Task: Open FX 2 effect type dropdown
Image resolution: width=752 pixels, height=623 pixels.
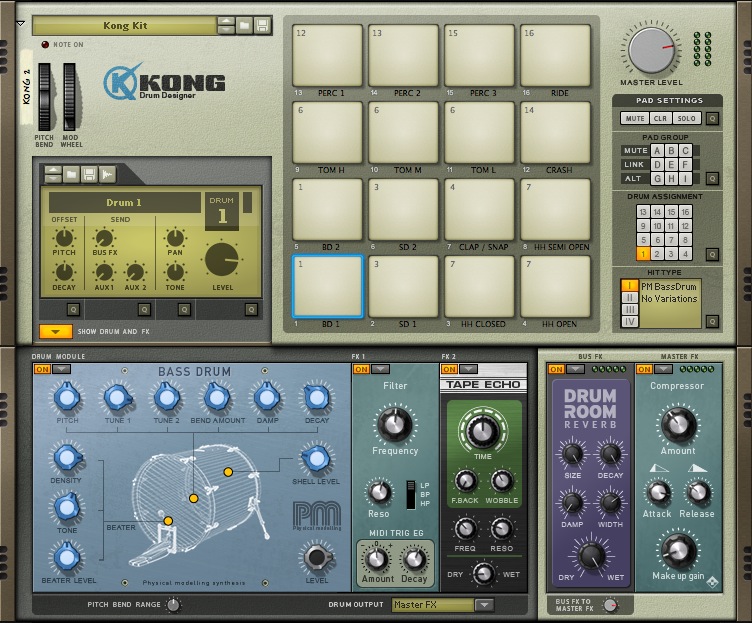Action: coord(469,369)
